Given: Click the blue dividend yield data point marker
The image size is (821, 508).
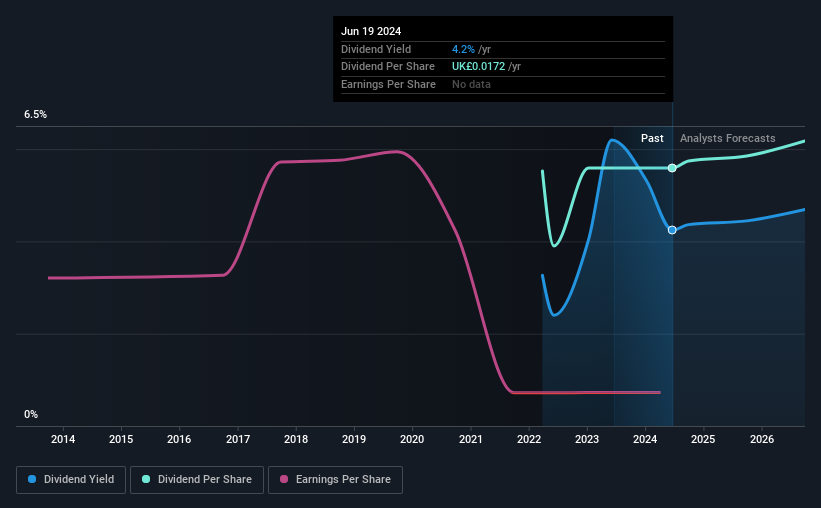Looking at the screenshot, I should (x=672, y=230).
